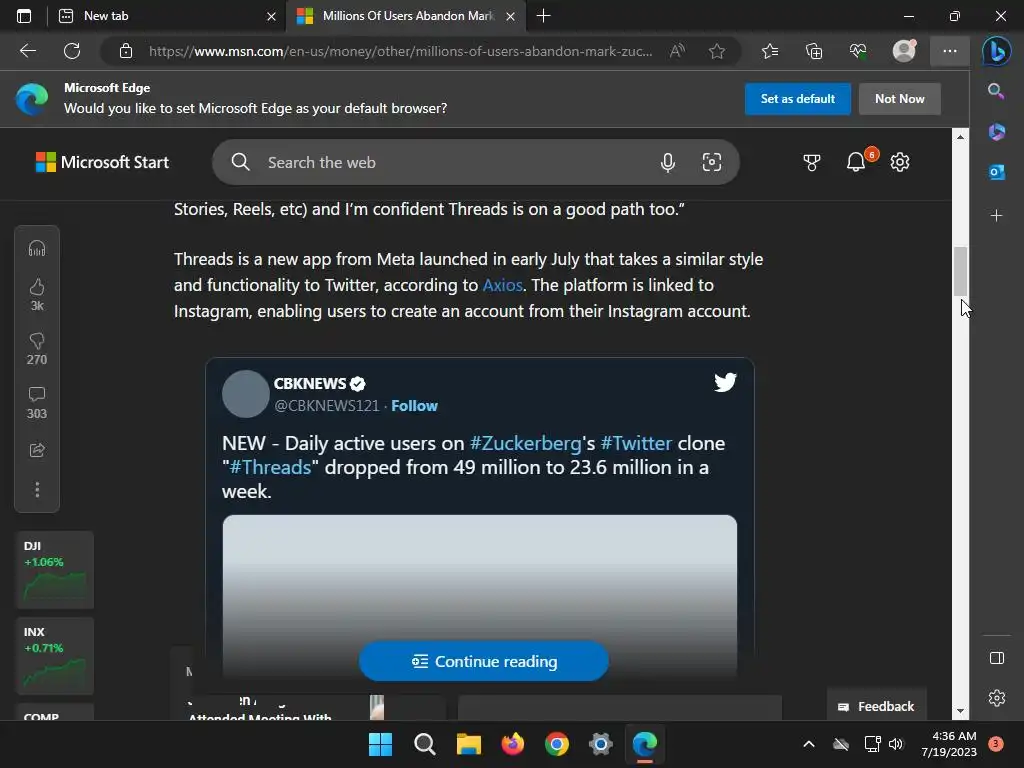Follow the CBKNEWS account
This screenshot has height=768, width=1024.
coord(414,406)
